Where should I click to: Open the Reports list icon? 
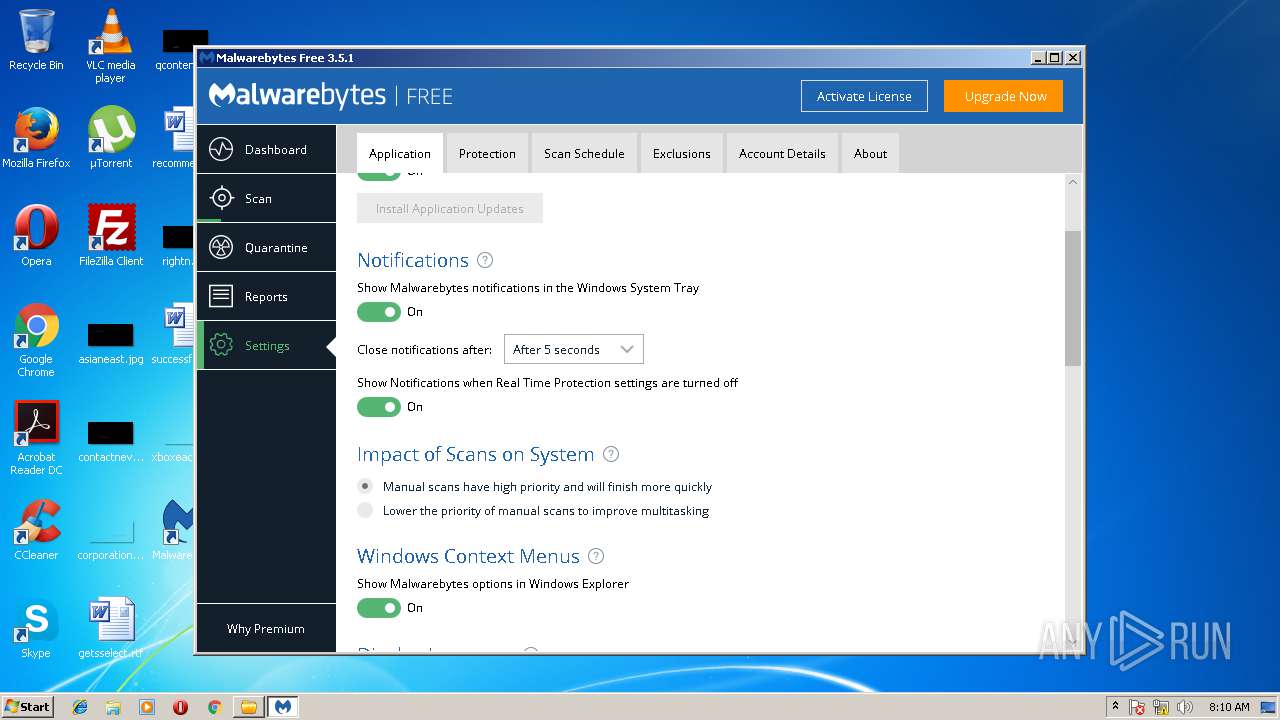(x=221, y=297)
